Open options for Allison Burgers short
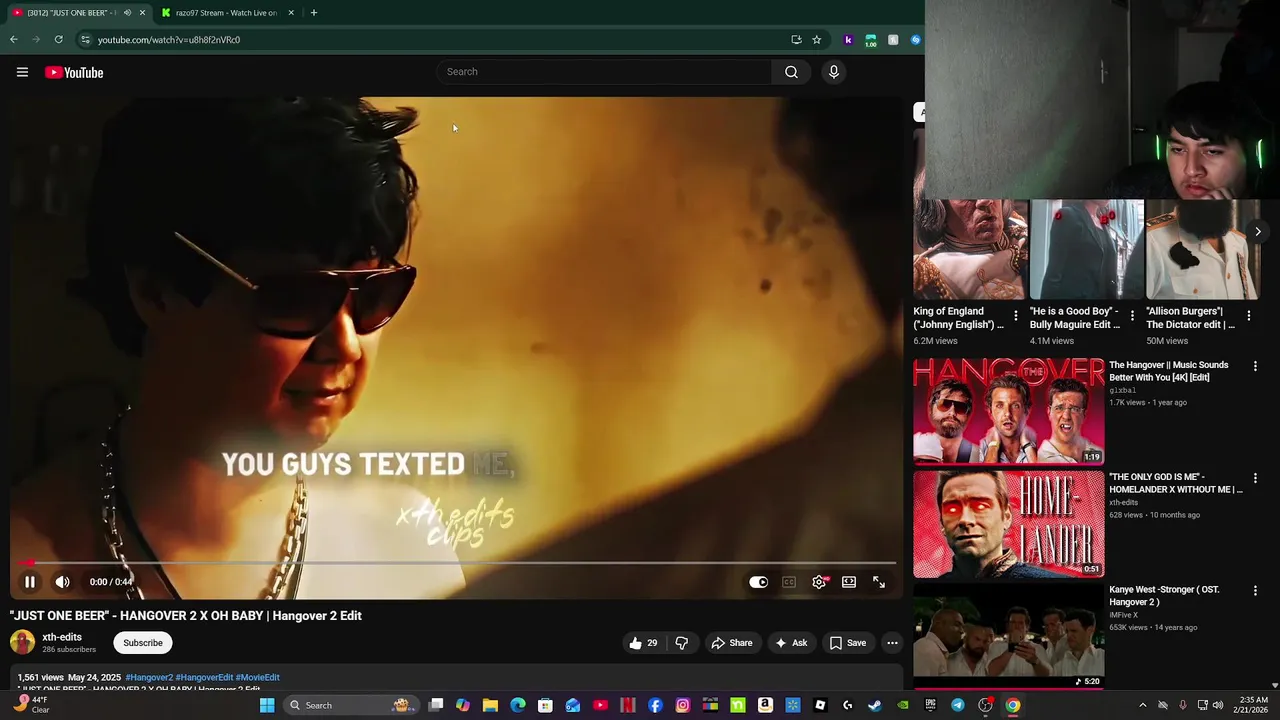 1248,316
